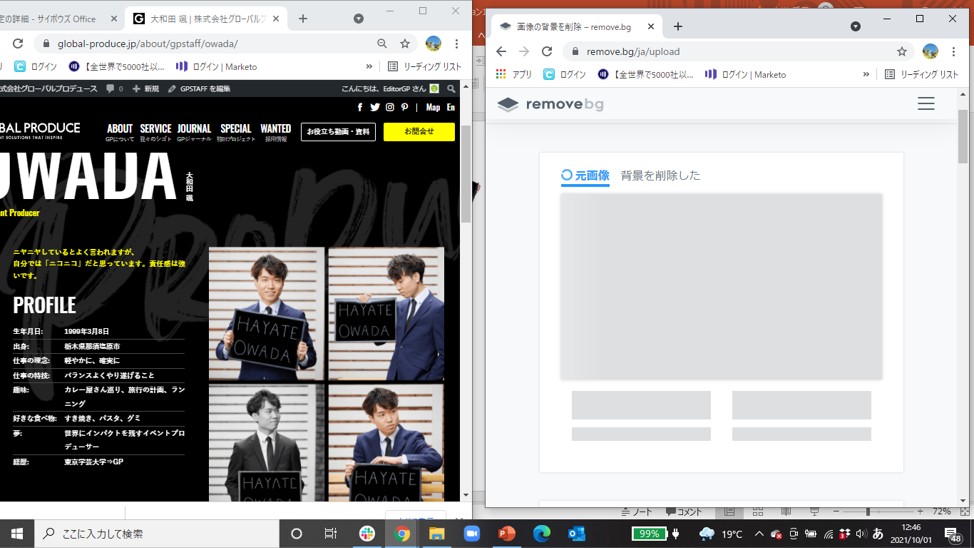
Task: Open Windows Start menu
Action: coord(17,534)
